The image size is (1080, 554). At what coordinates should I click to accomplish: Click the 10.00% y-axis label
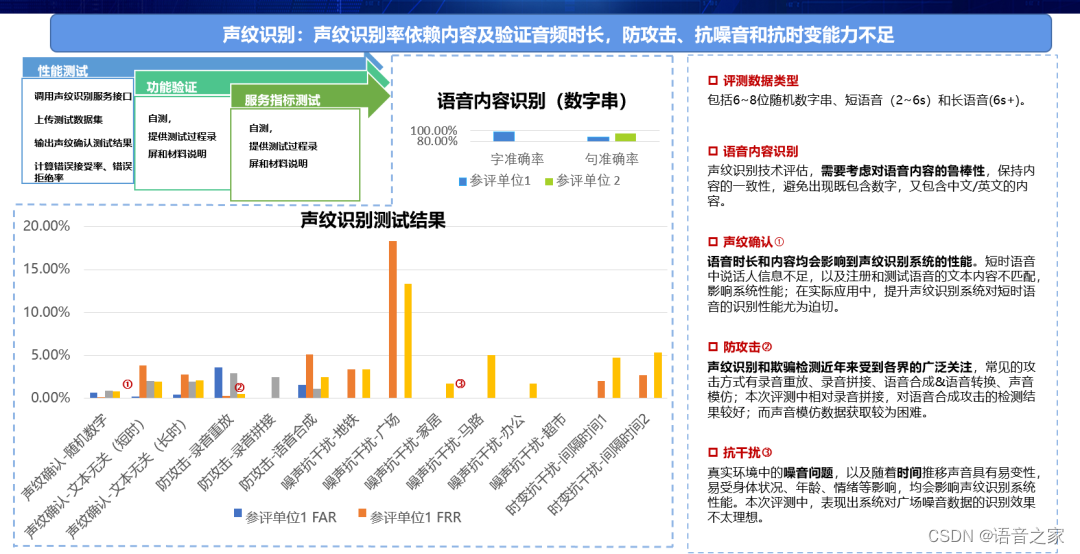(45, 312)
